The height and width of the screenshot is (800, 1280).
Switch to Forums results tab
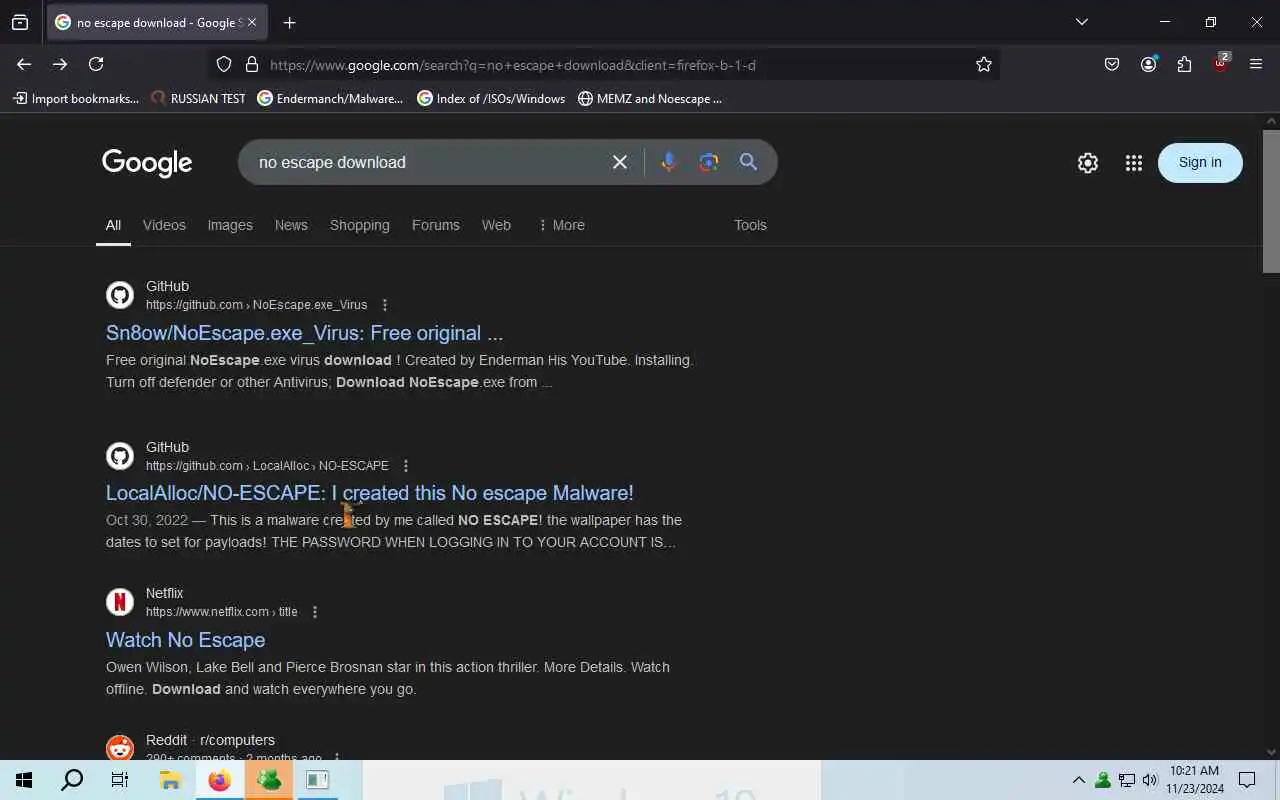click(436, 225)
